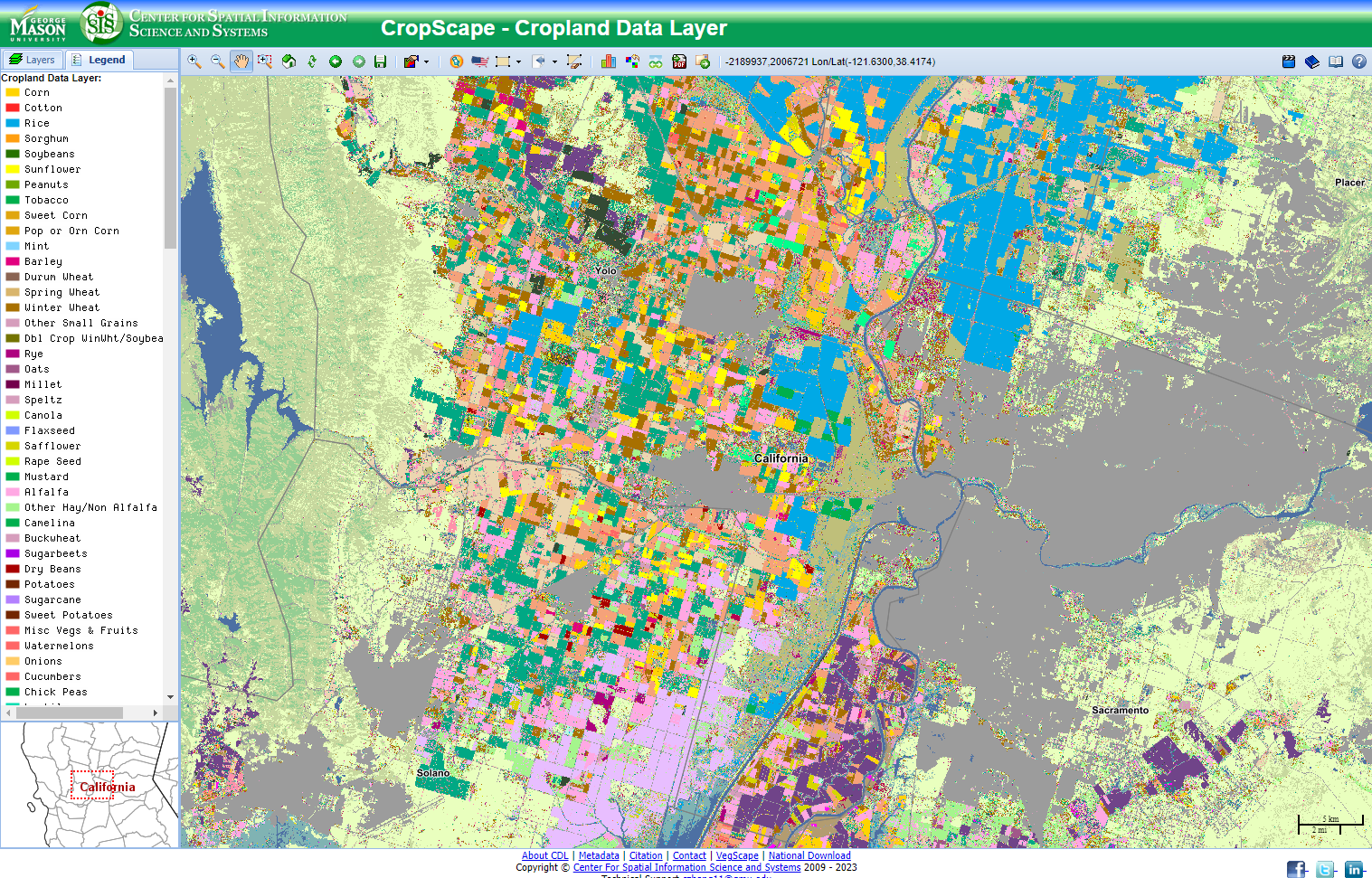Screen dimensions: 1372x878
Task: Open the Contact link
Action: pos(689,855)
